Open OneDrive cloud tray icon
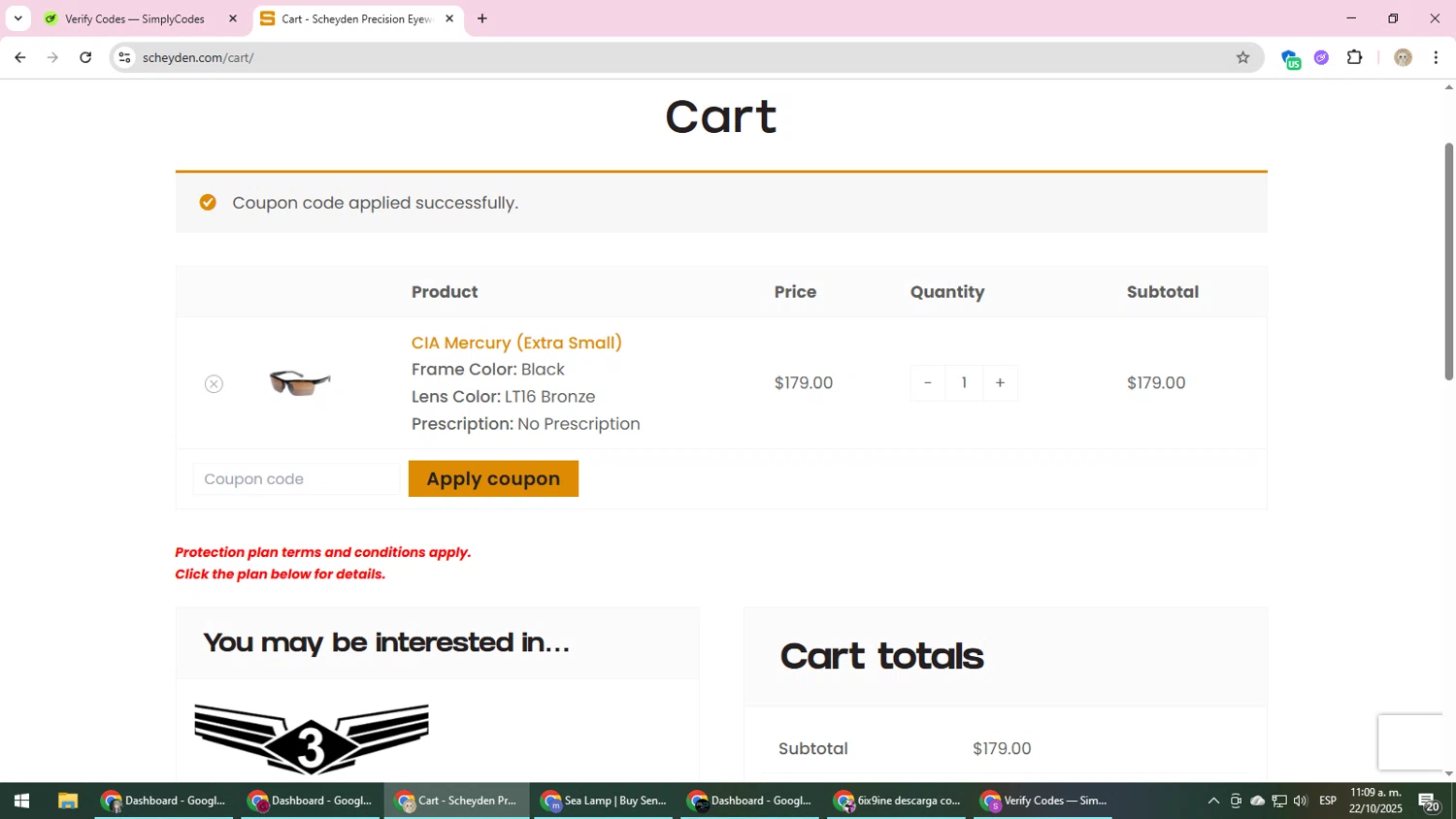Screen dimensions: 1456x819 point(1257,801)
